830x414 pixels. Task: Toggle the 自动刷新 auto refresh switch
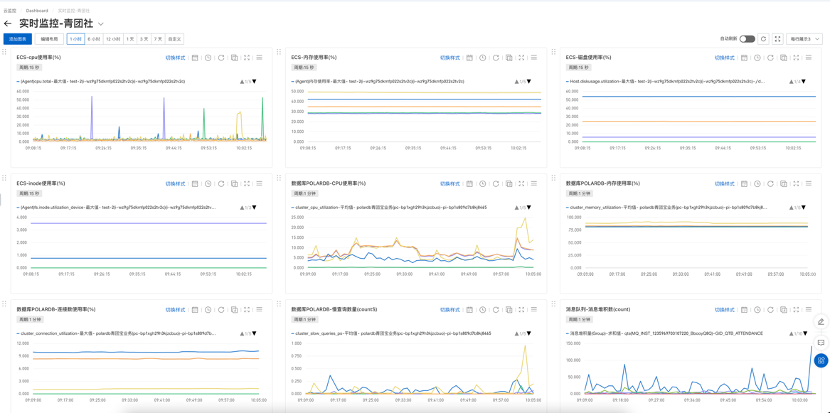[x=747, y=38]
